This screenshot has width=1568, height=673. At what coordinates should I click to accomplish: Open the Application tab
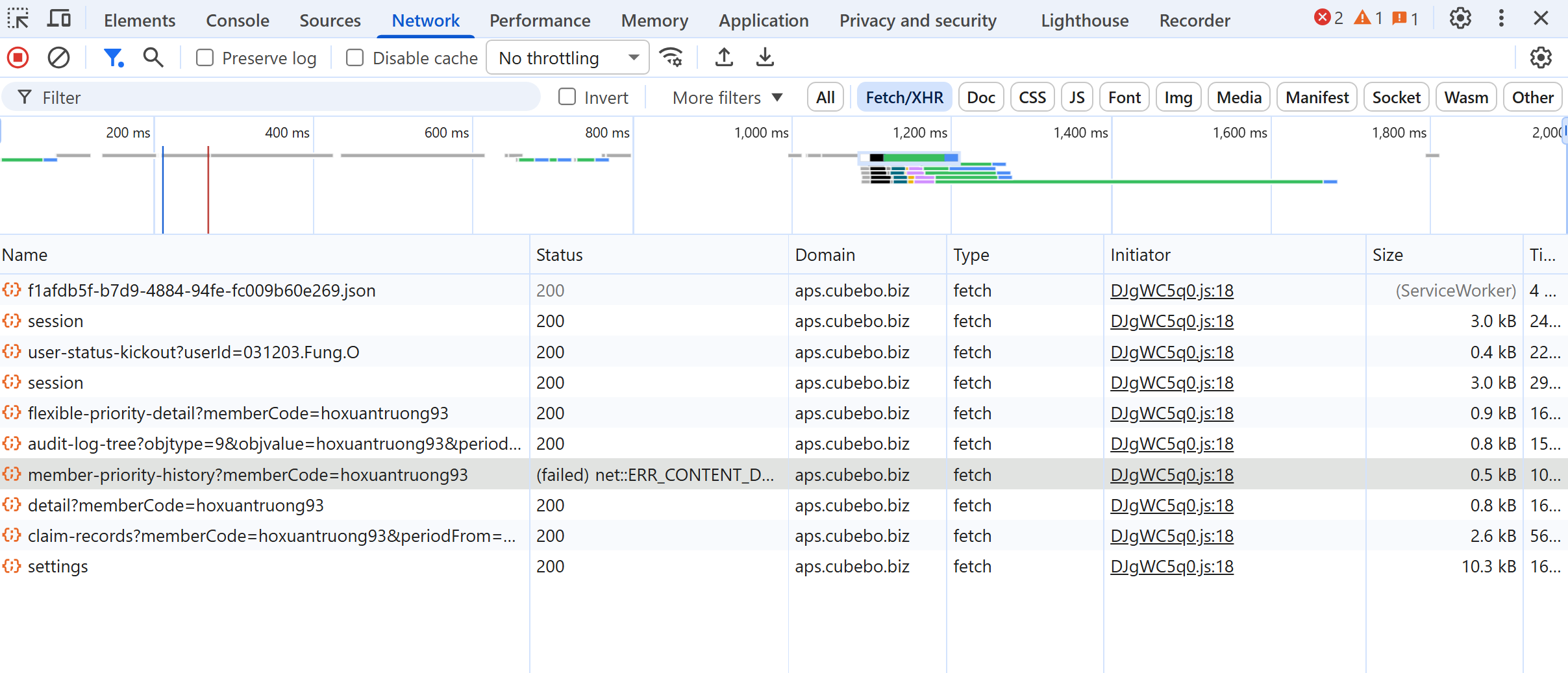763,21
